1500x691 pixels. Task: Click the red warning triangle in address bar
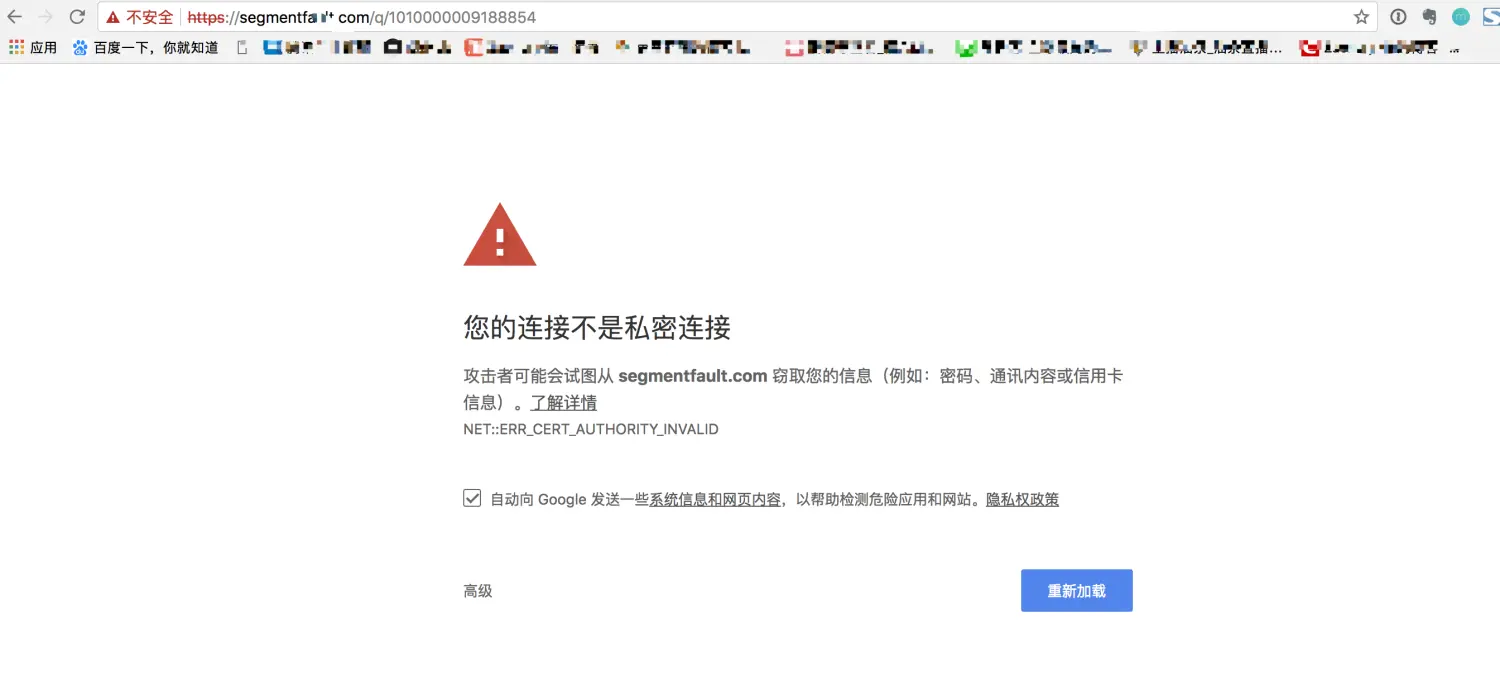pos(113,18)
